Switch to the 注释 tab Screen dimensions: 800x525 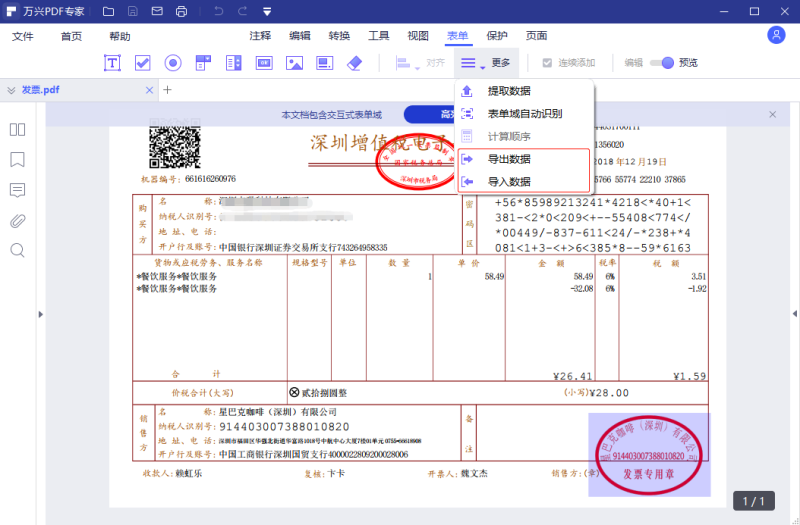click(x=260, y=36)
